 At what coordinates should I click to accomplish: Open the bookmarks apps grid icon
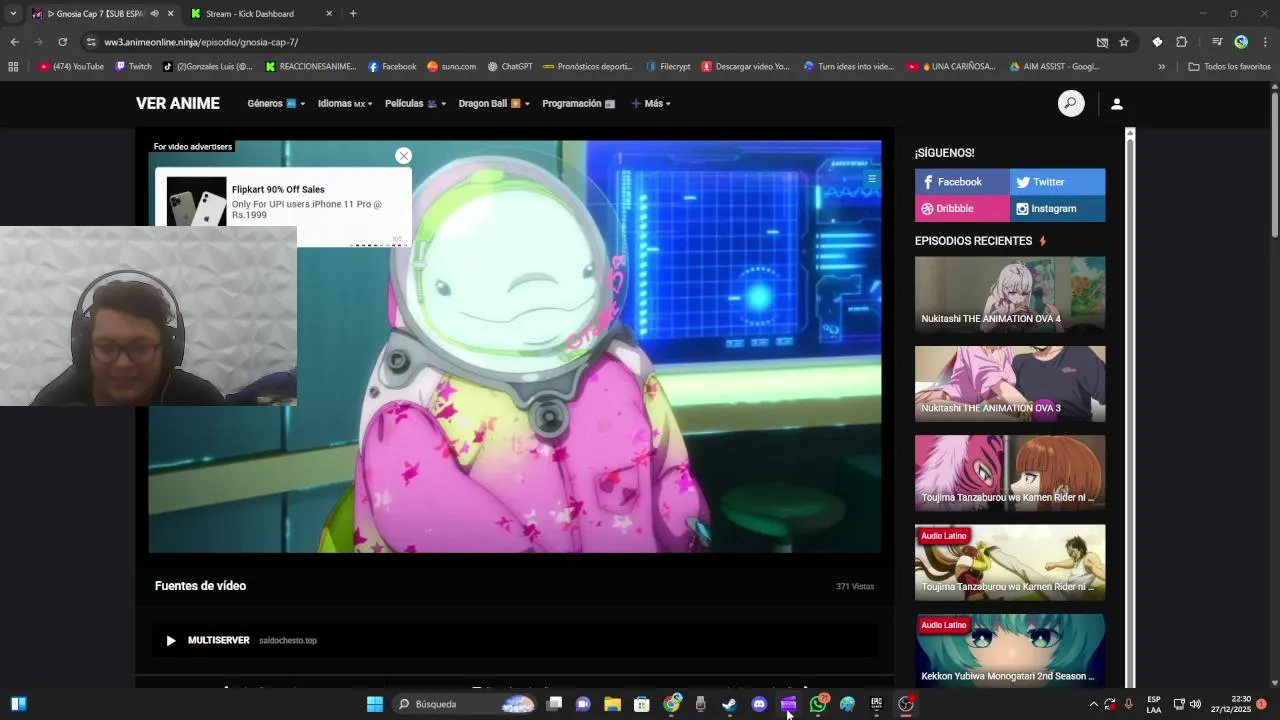[13, 67]
